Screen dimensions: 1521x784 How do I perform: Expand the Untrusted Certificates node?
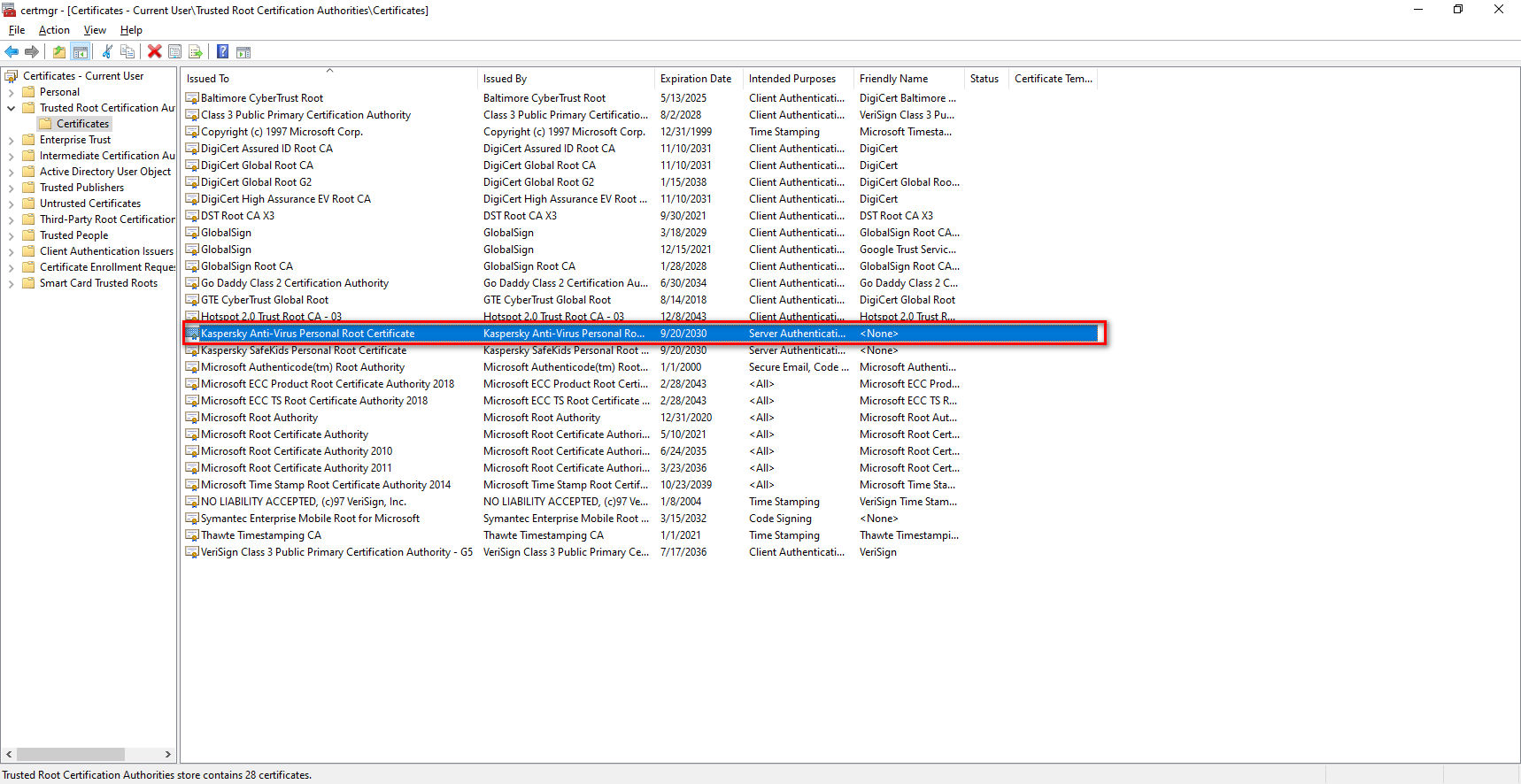pos(11,204)
